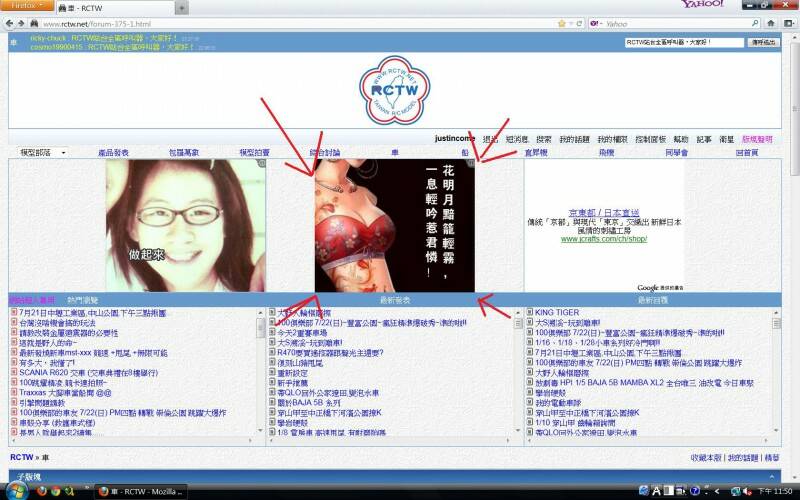Click the RCTW plum-blossom logo

[394, 91]
